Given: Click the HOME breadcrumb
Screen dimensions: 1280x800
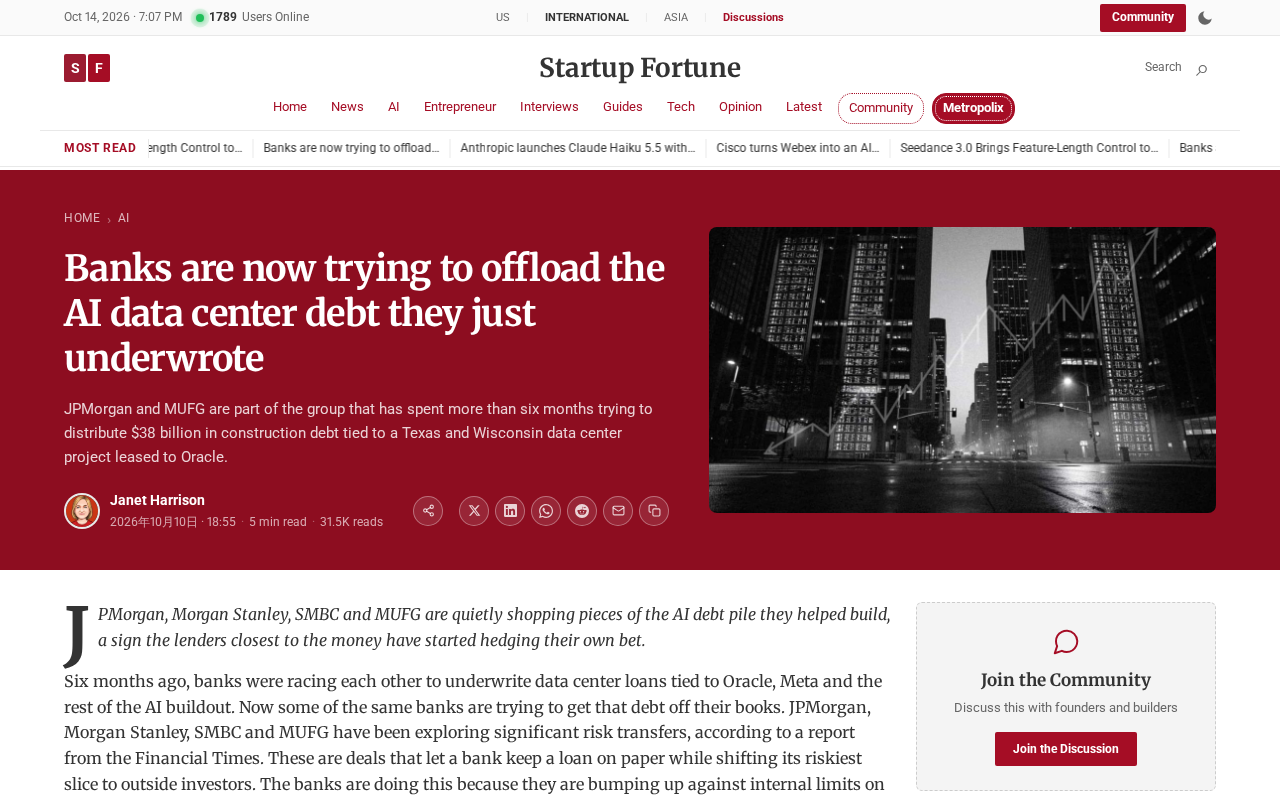Looking at the screenshot, I should 82,218.
